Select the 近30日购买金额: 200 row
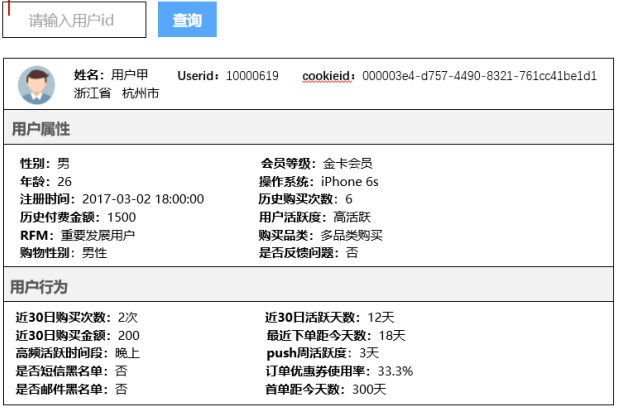Viewport: 617px width, 410px height. [x=78, y=335]
